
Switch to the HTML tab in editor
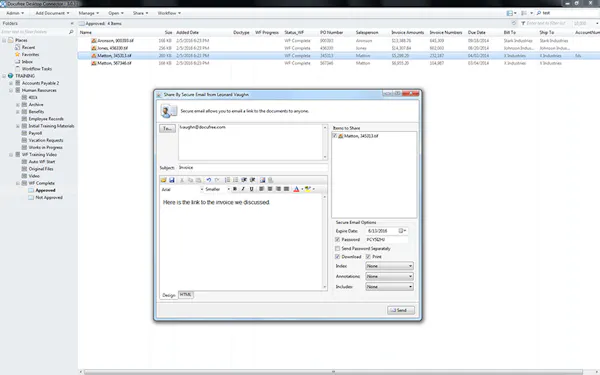(x=186, y=295)
